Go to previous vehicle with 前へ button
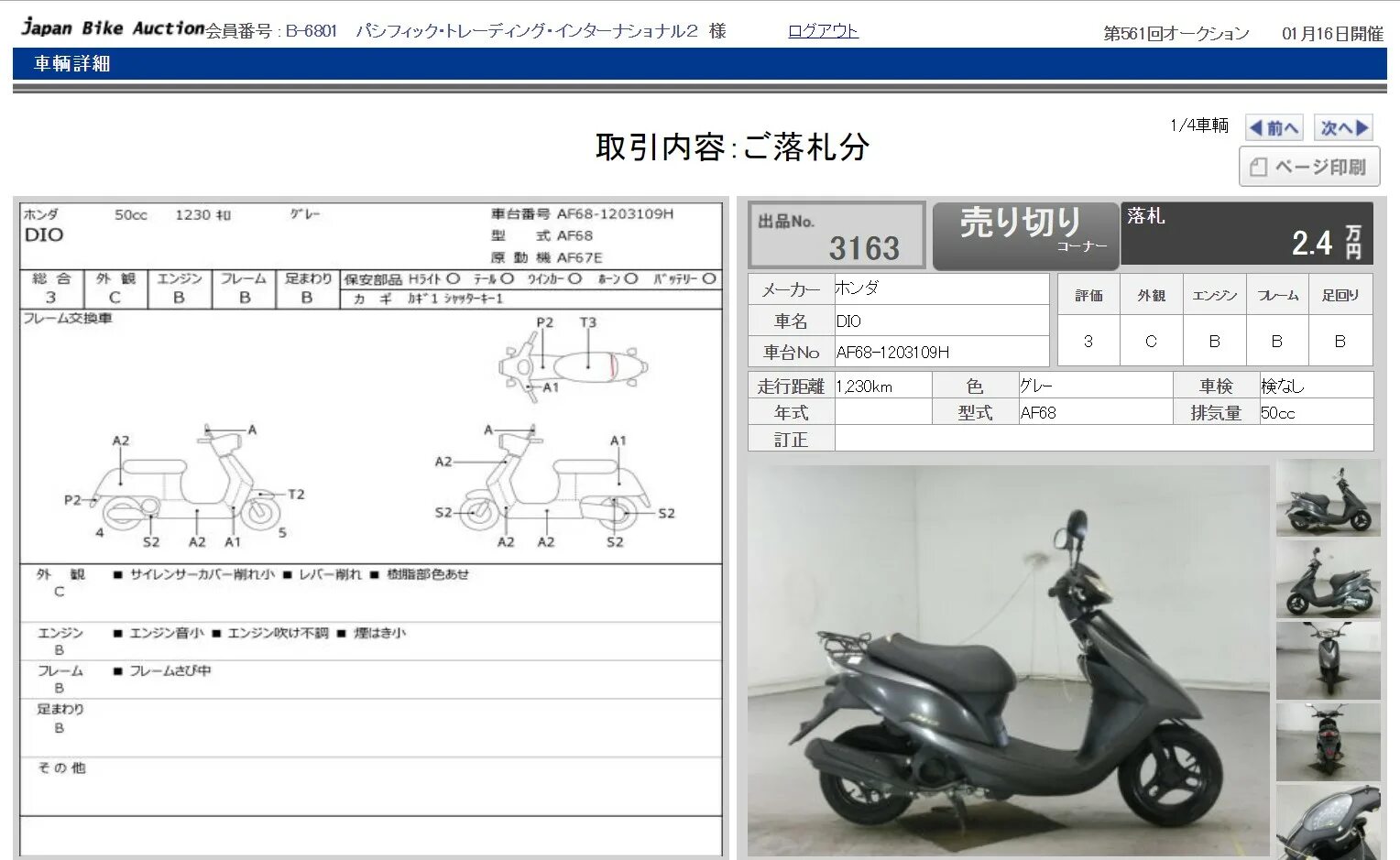 pyautogui.click(x=1274, y=128)
